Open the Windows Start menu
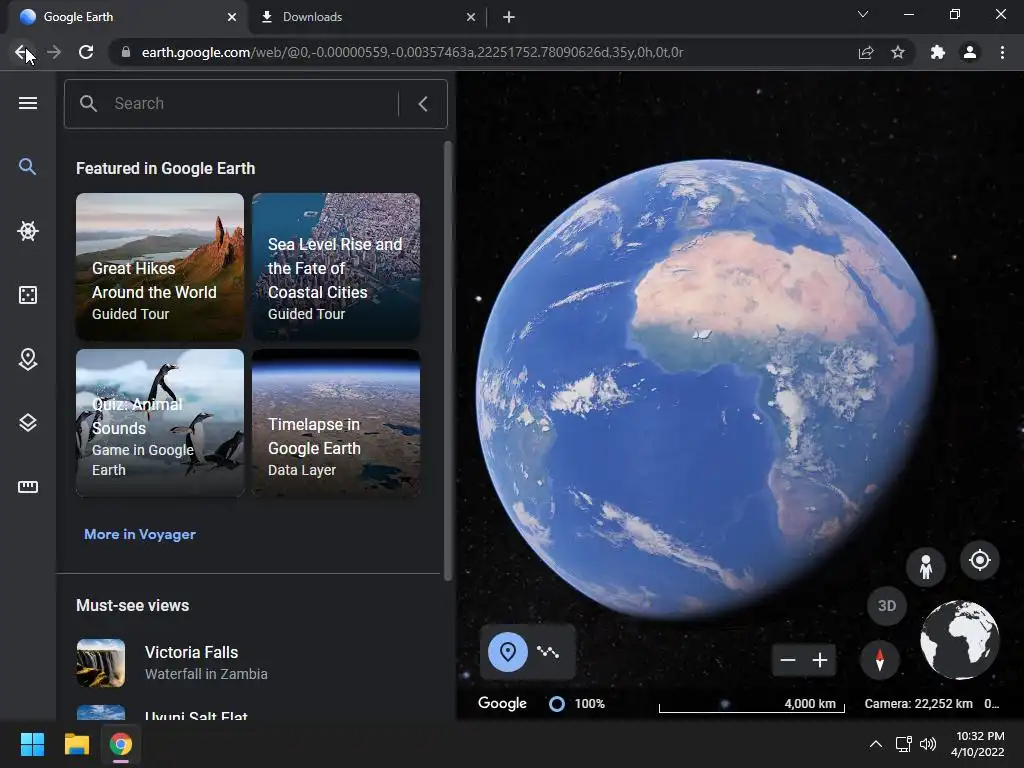This screenshot has height=768, width=1024. point(32,744)
